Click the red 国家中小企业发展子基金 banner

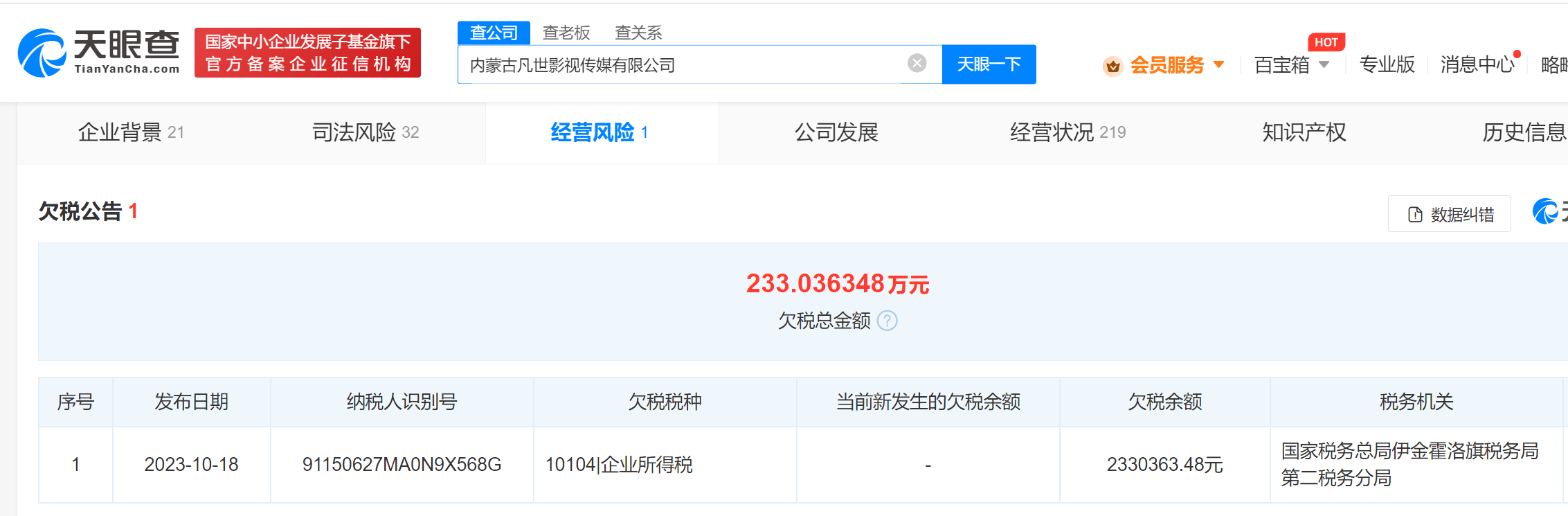[307, 53]
